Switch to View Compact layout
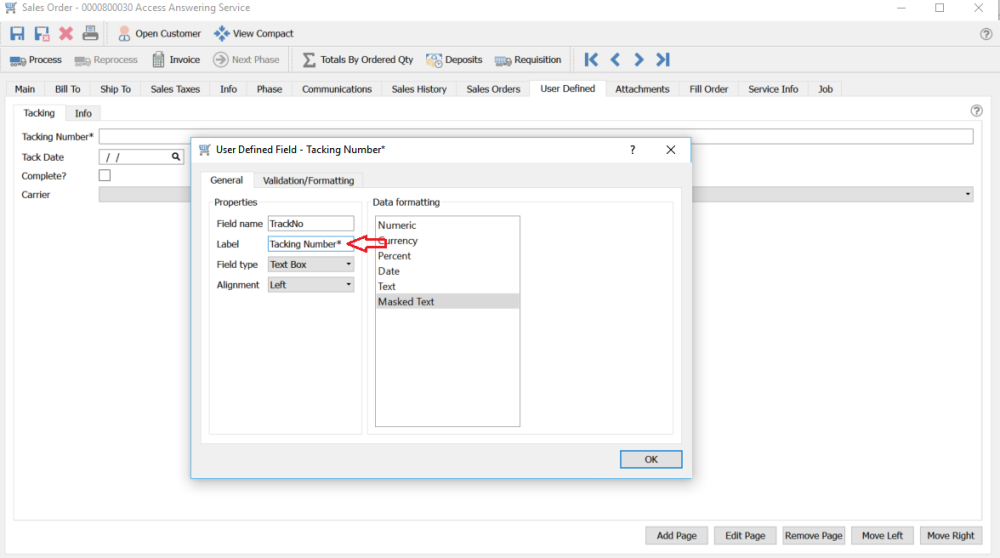The width and height of the screenshot is (1000, 558). [254, 34]
